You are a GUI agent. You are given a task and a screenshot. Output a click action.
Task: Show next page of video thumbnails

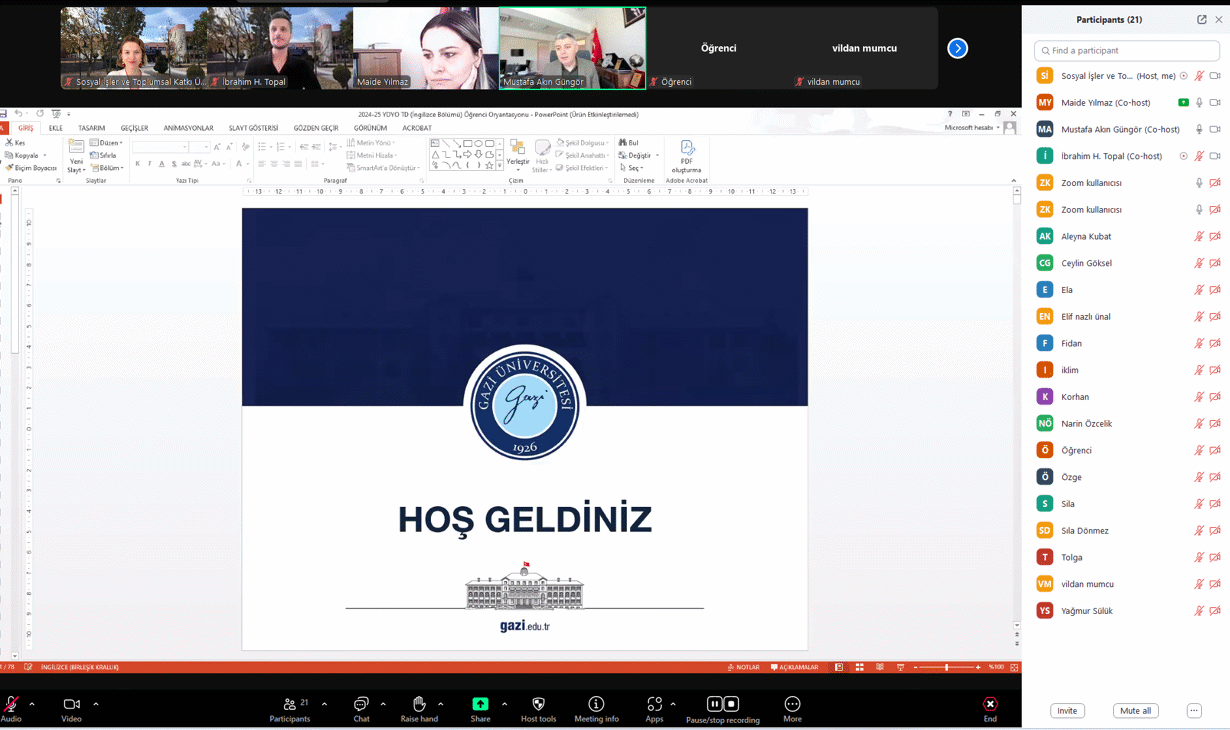click(957, 48)
